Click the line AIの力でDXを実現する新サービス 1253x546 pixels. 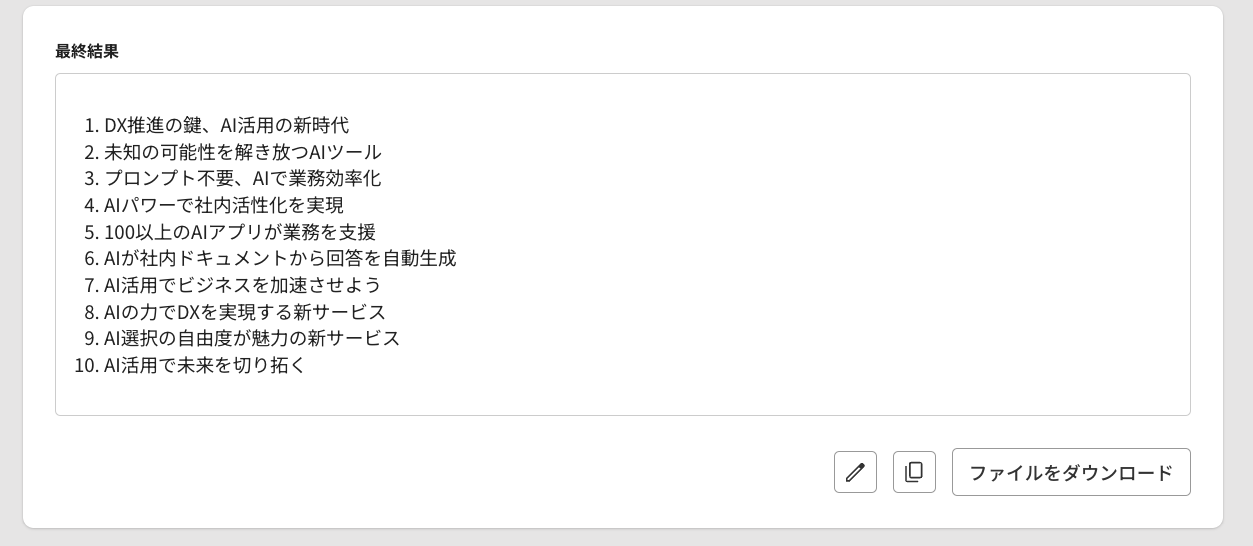[x=245, y=311]
